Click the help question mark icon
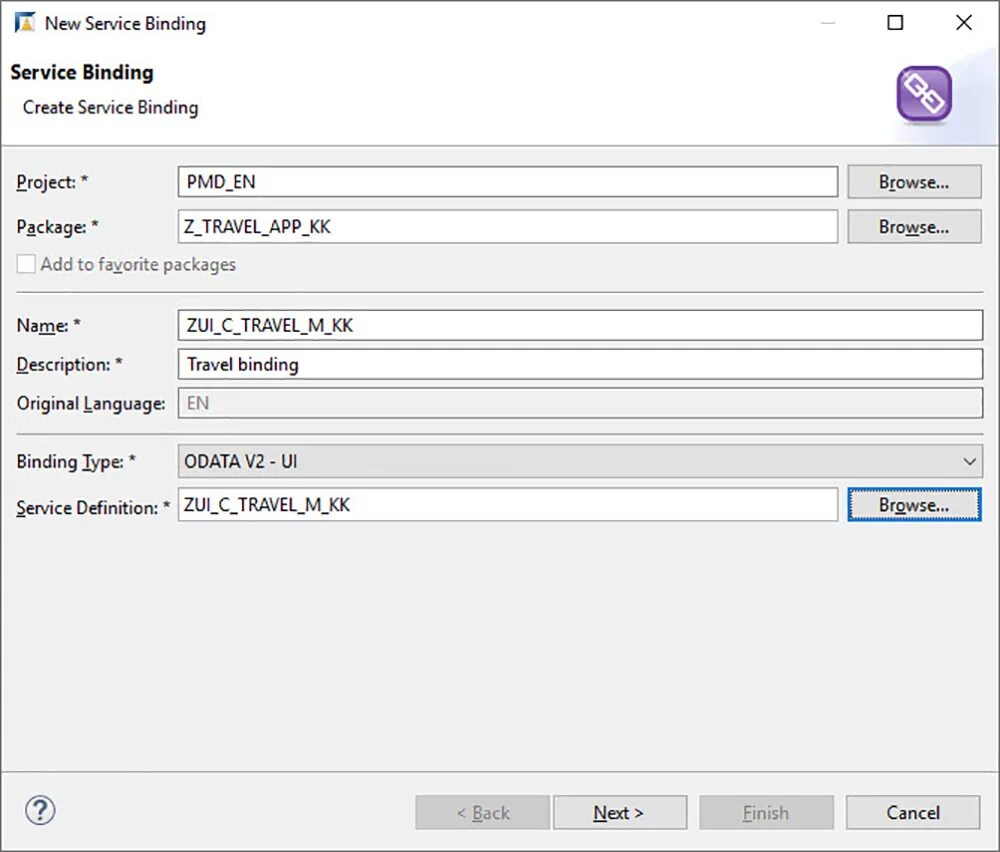The width and height of the screenshot is (1000, 852). coord(40,811)
